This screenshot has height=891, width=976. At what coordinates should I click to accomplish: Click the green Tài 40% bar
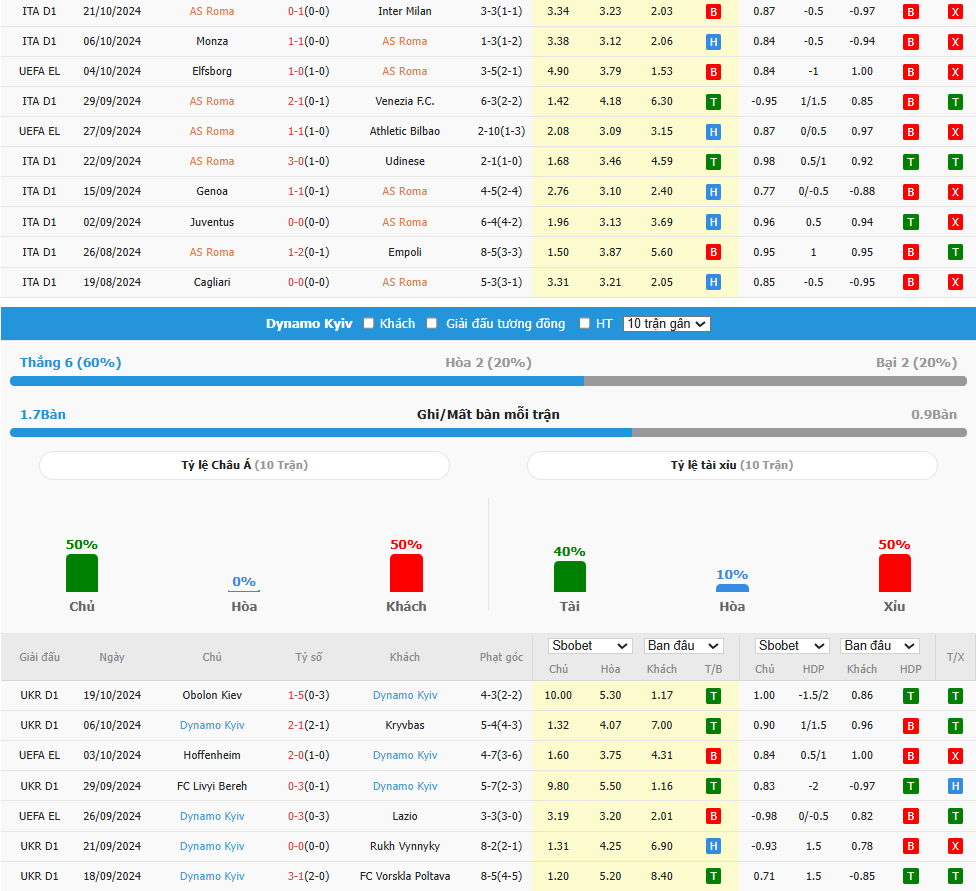[570, 577]
